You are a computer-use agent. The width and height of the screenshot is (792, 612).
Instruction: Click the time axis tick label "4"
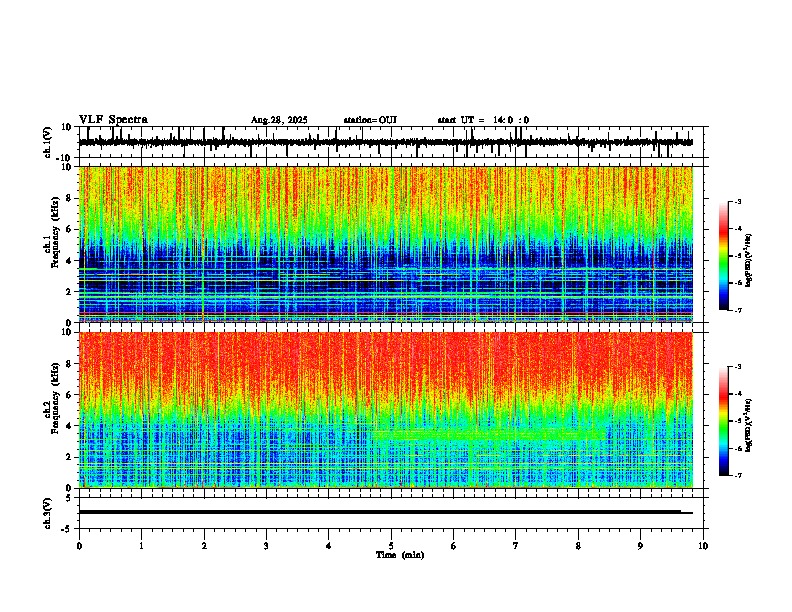pos(329,546)
